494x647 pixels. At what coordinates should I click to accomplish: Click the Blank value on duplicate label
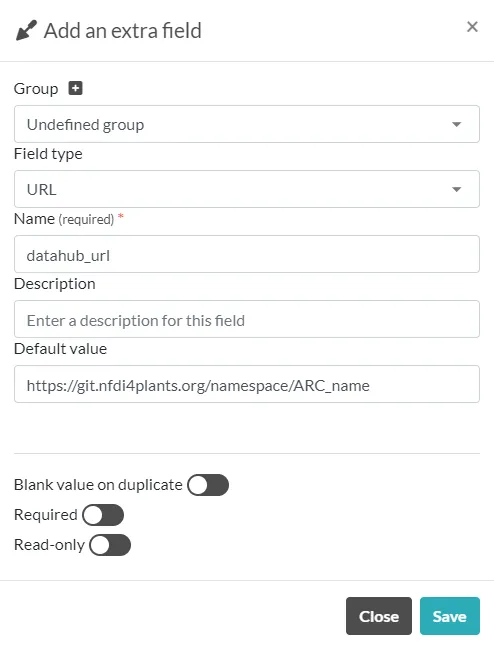[98, 485]
